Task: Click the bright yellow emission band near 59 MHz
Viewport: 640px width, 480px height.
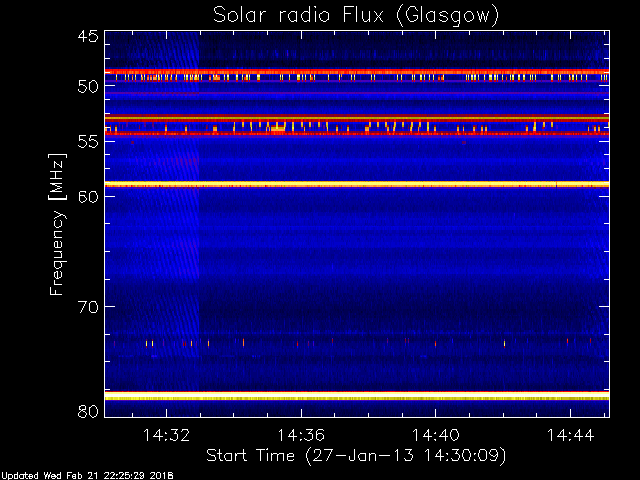Action: [357, 184]
